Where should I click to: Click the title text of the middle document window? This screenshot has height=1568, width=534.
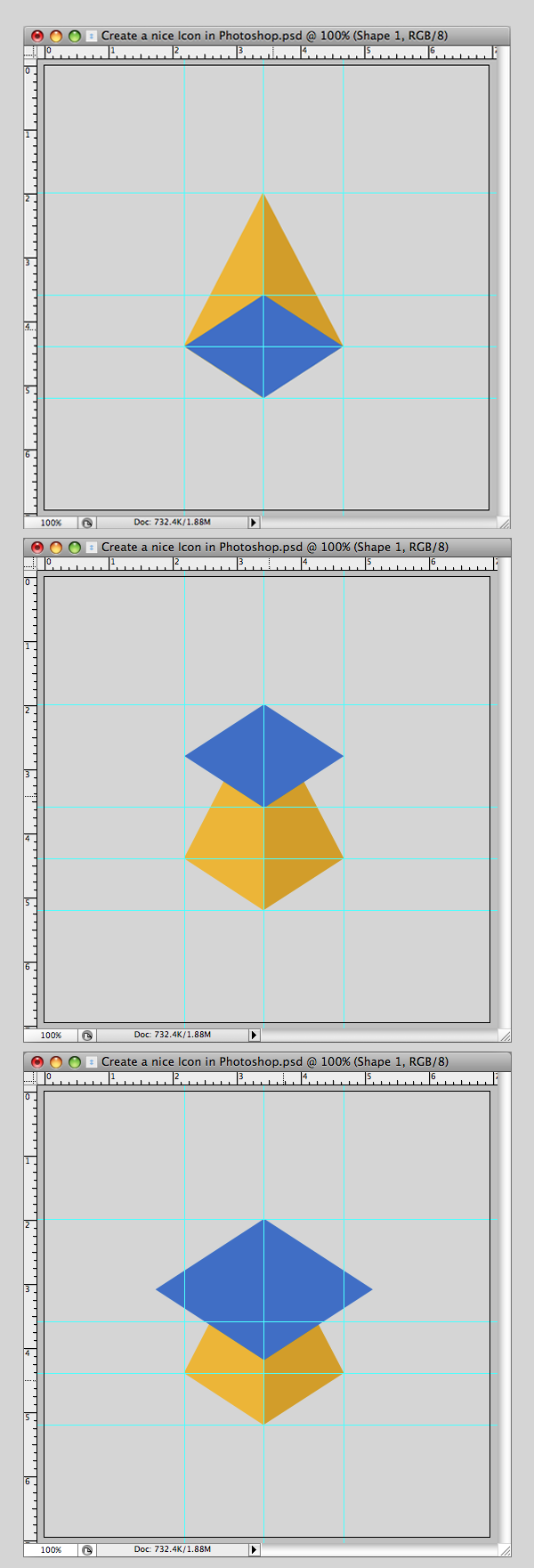275,548
